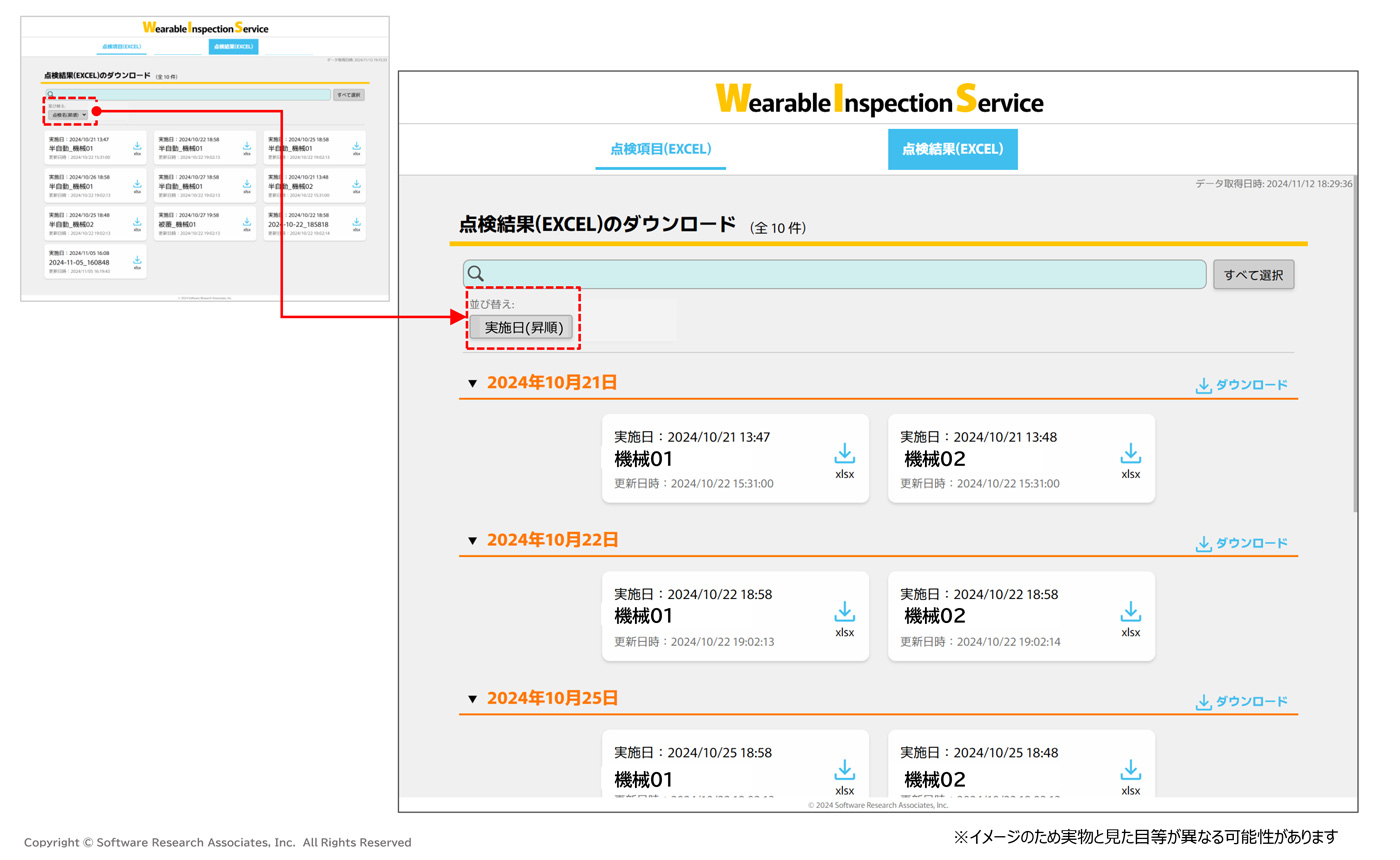Switch to 点検項目(EXCEL) tab in large window

tap(660, 149)
